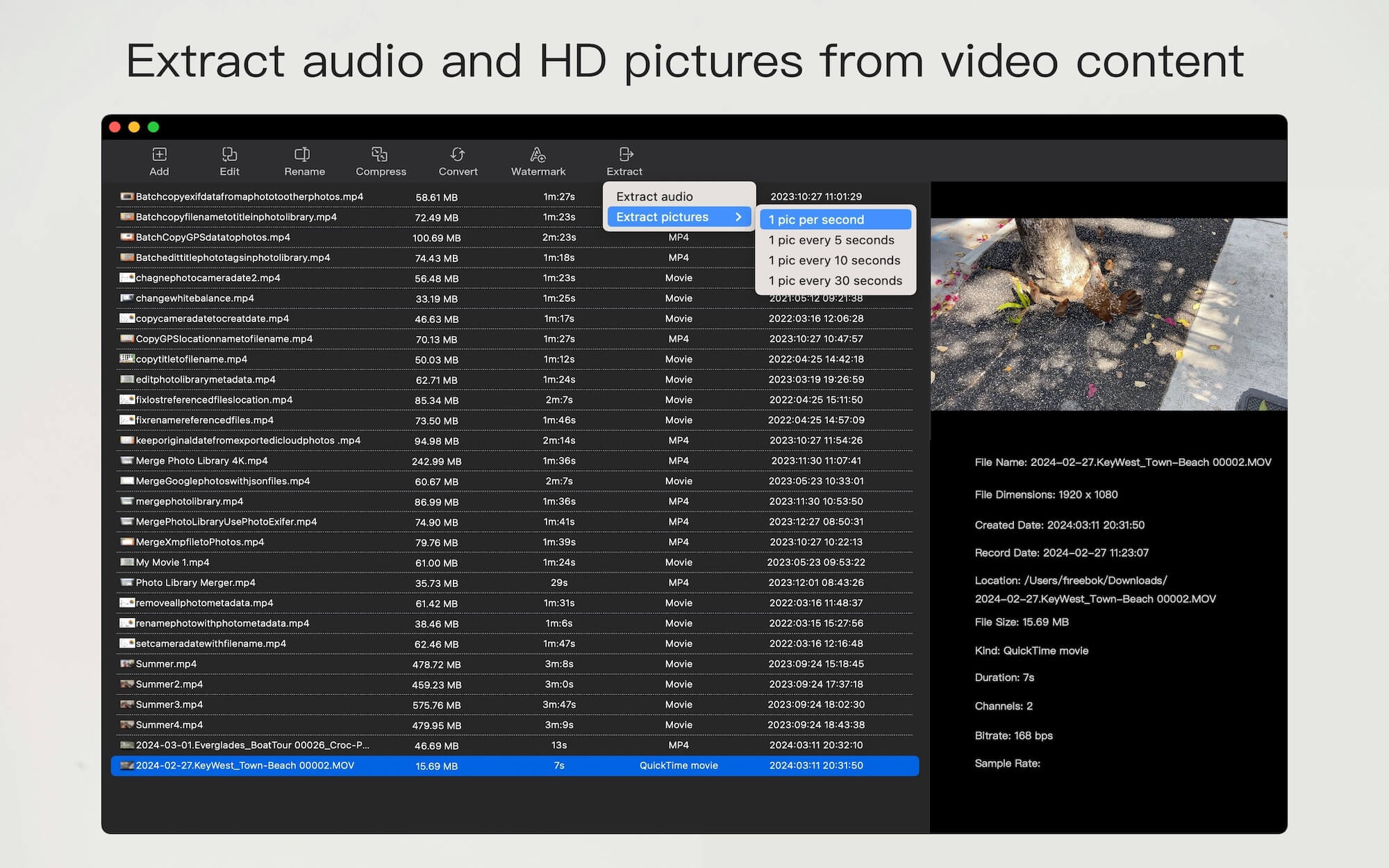Click the Extract toolbar icon

(625, 154)
